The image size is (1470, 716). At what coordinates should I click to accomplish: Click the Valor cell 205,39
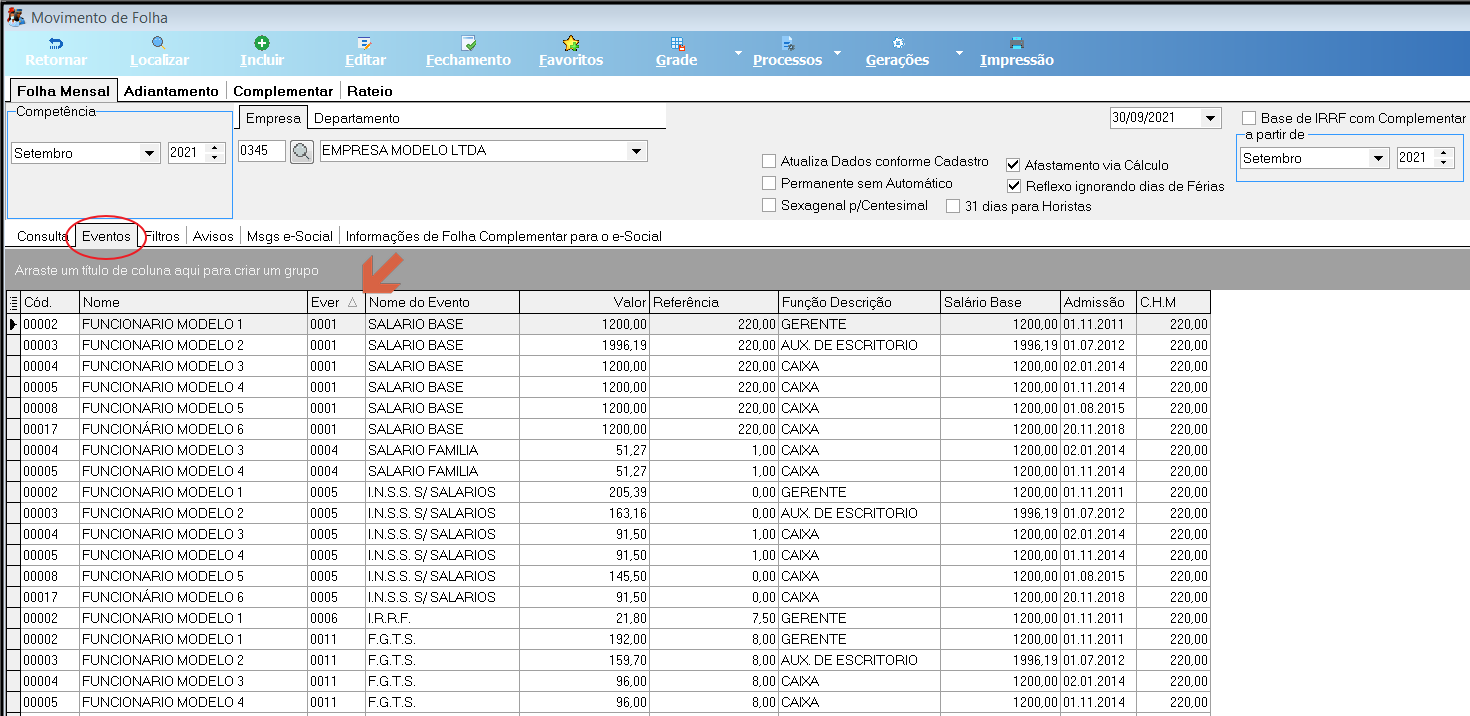pos(584,492)
